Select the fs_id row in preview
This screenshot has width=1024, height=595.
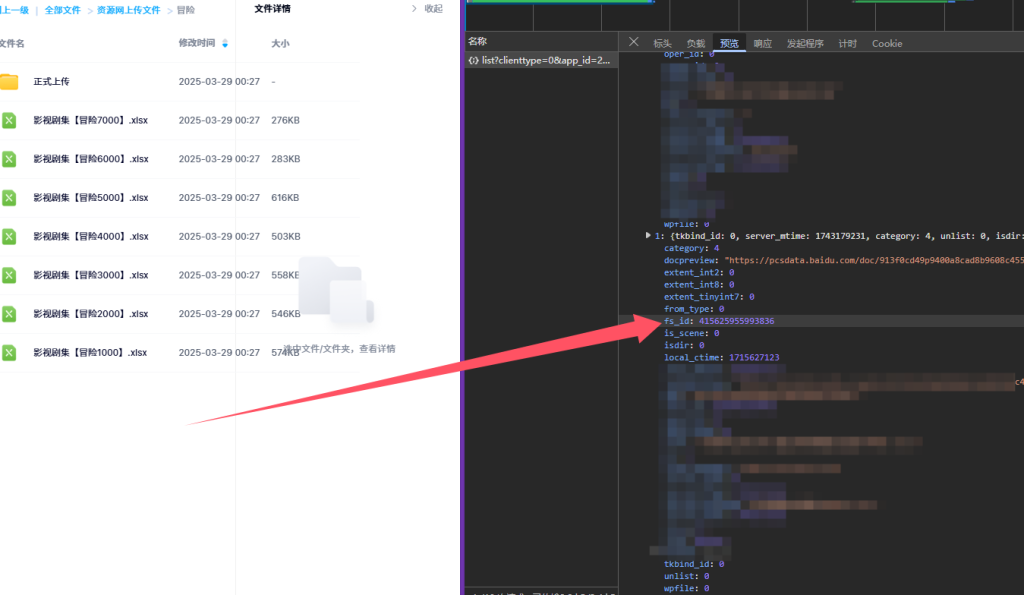718,321
